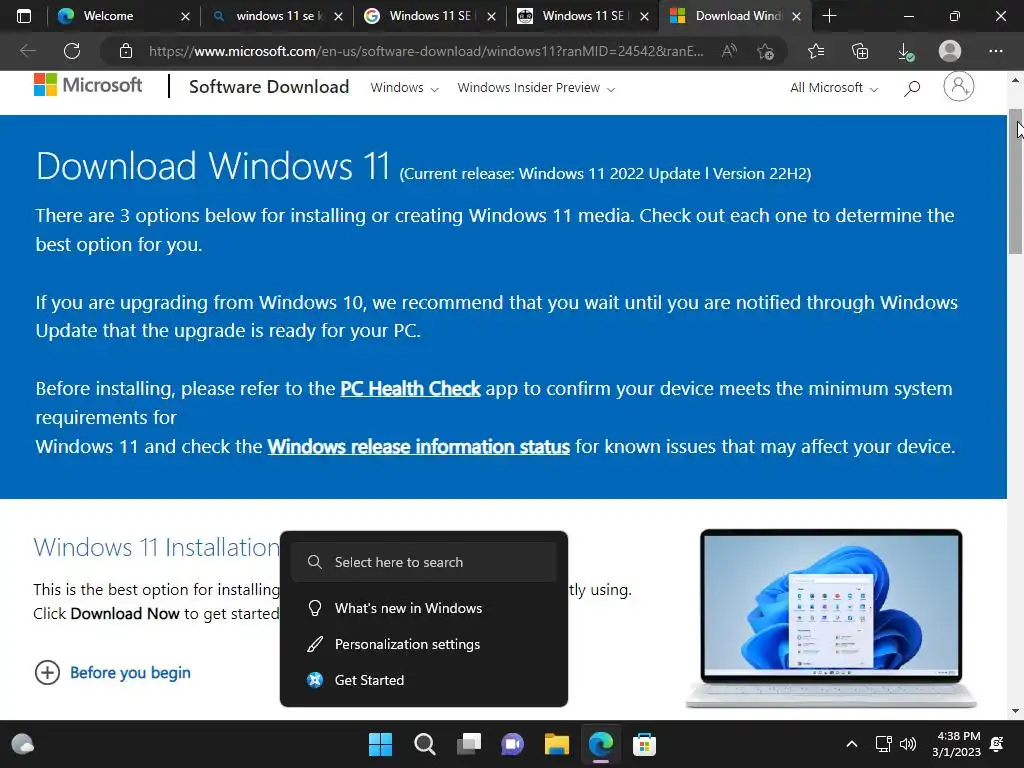Close the Welcome tab
The width and height of the screenshot is (1024, 768).
coord(185,16)
